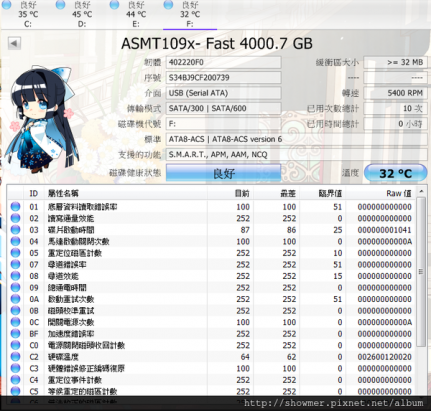The width and height of the screenshot is (431, 411).
Task: Click features field S.M.A.R.T., APM, AAM, NCQ
Action: (297, 154)
